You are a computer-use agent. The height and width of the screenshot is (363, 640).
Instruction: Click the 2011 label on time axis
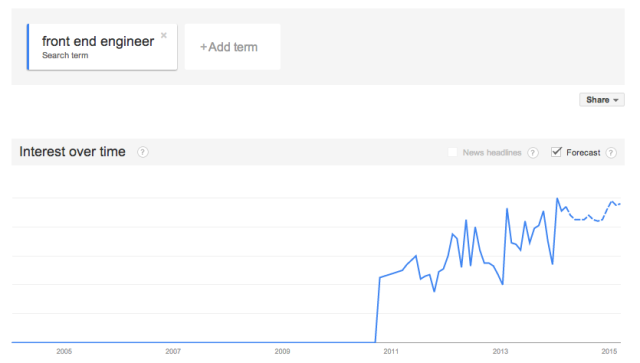391,351
